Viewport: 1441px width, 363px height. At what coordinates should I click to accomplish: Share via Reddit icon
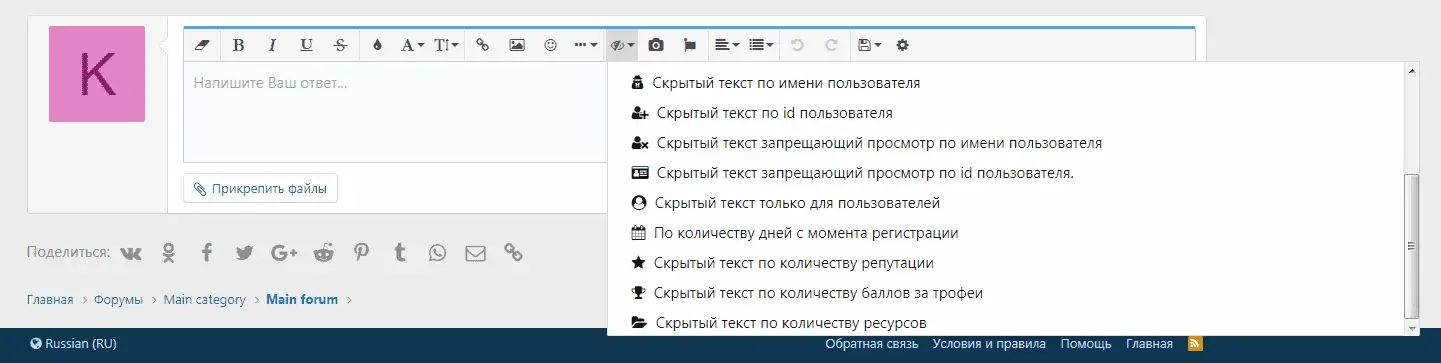(323, 253)
